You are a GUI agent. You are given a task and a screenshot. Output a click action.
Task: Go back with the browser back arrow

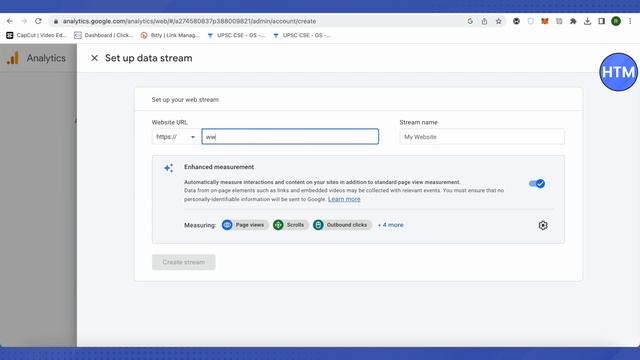pyautogui.click(x=10, y=21)
